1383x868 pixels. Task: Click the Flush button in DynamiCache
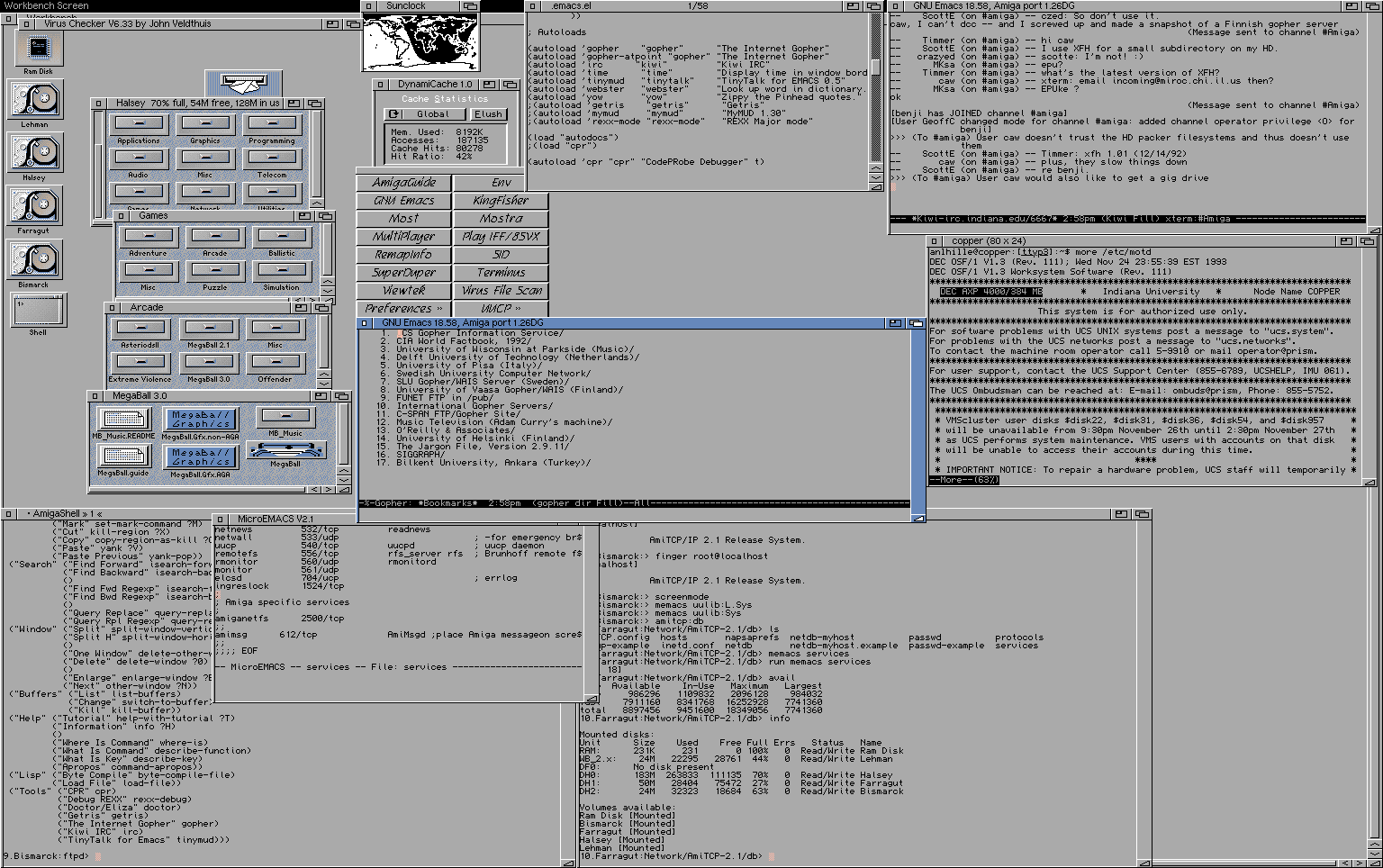(488, 114)
